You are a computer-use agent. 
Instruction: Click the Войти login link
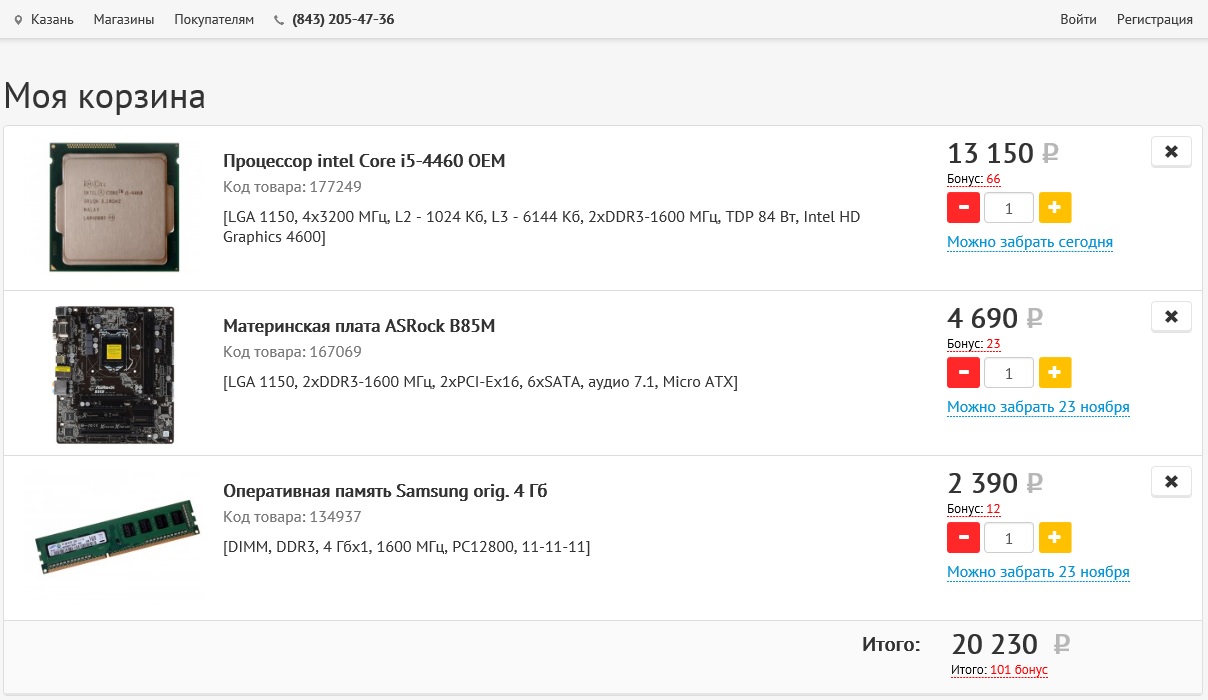click(x=1078, y=19)
